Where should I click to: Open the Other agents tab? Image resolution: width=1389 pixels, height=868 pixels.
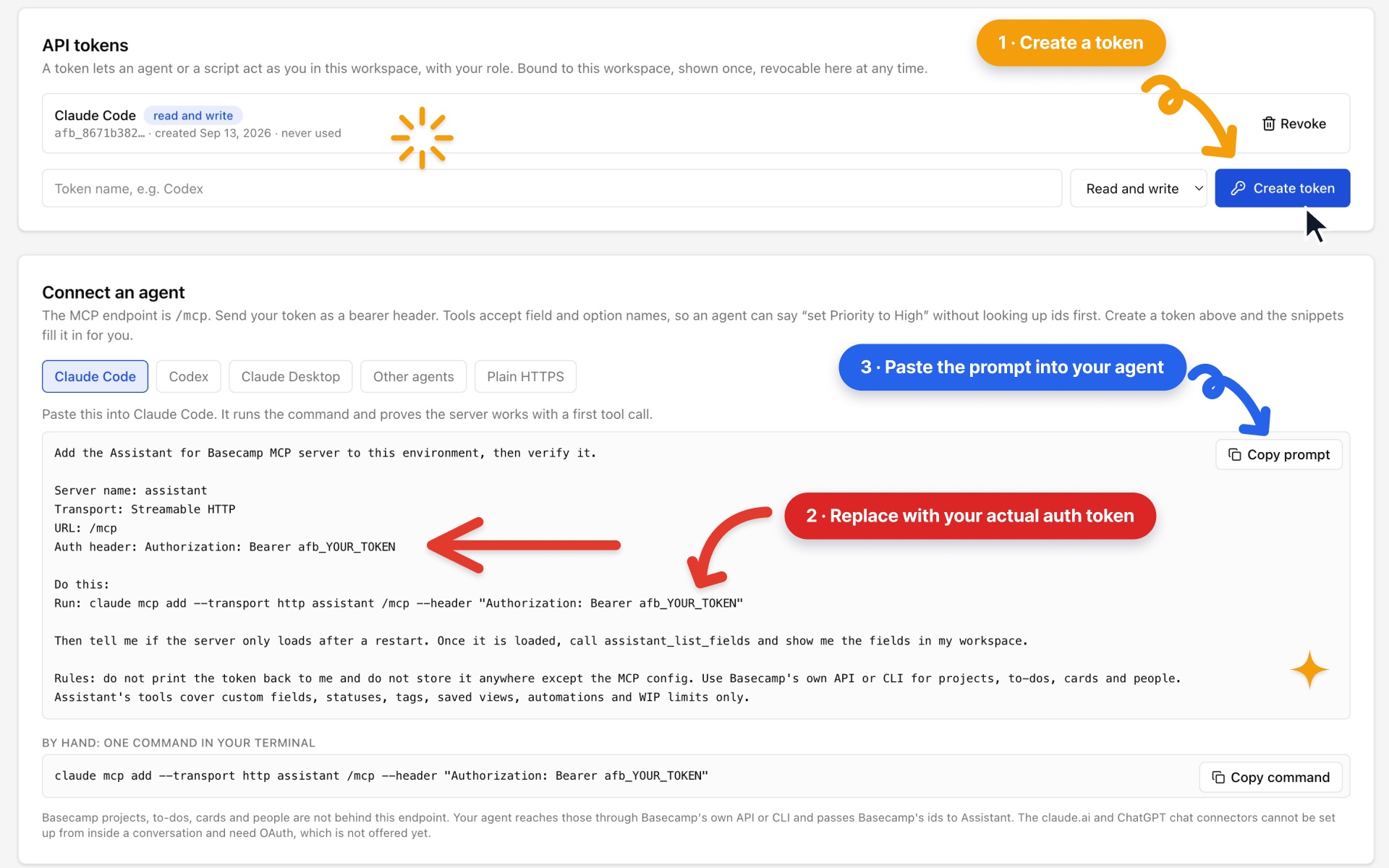[413, 376]
